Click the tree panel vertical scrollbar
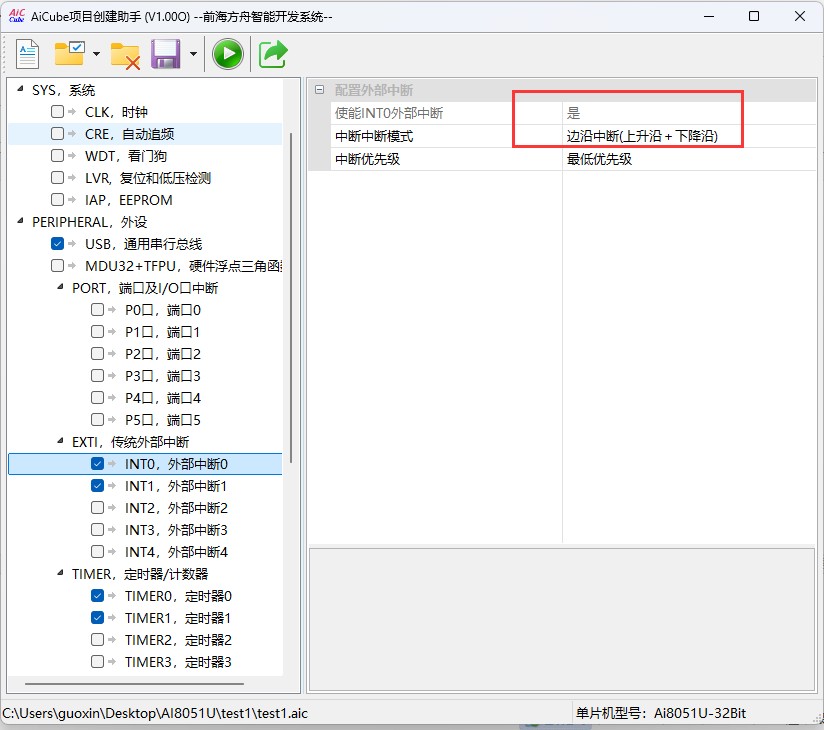Viewport: 824px width, 730px height. 291,297
